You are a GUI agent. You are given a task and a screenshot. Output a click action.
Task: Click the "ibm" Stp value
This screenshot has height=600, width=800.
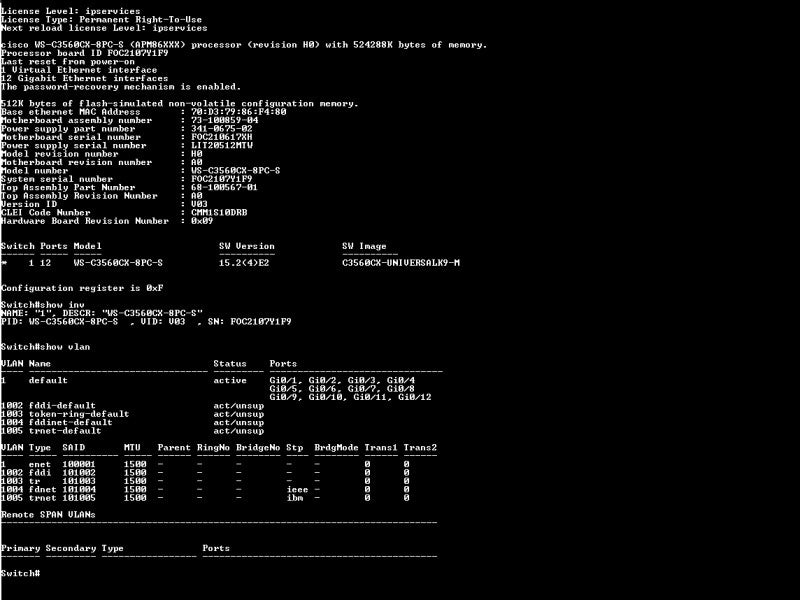tap(295, 498)
